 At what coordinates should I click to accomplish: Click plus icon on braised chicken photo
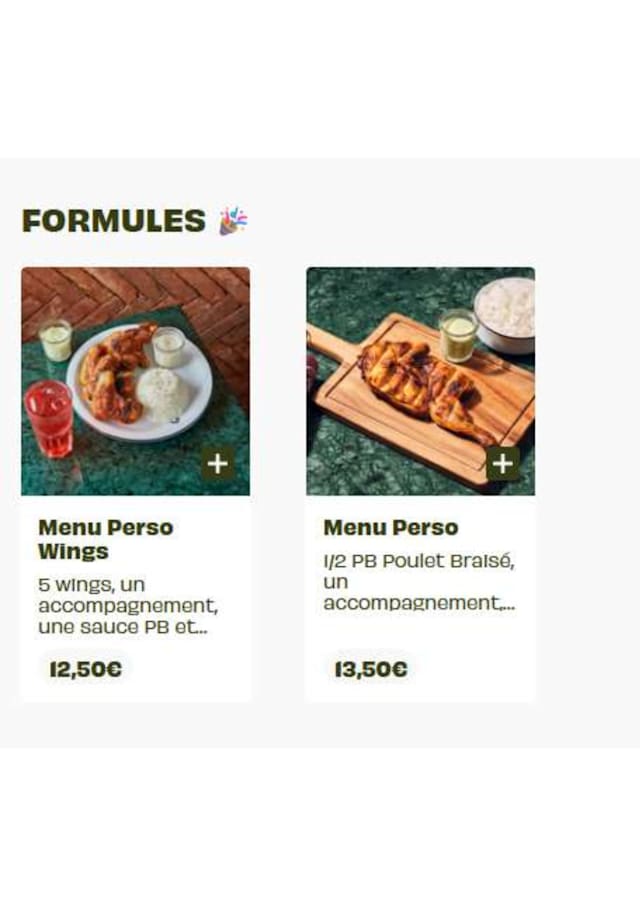(502, 463)
